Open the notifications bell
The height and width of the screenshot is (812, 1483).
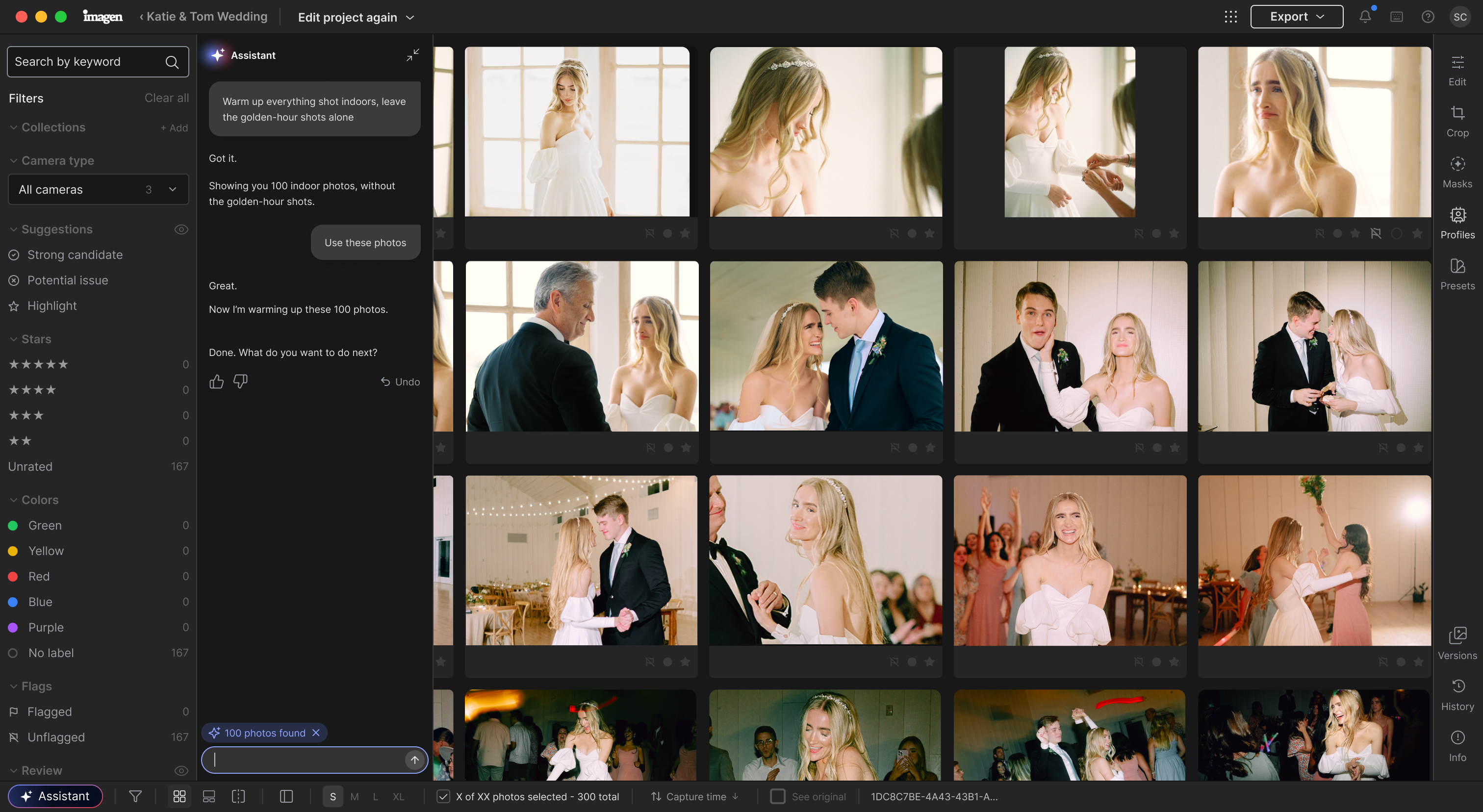click(x=1365, y=17)
